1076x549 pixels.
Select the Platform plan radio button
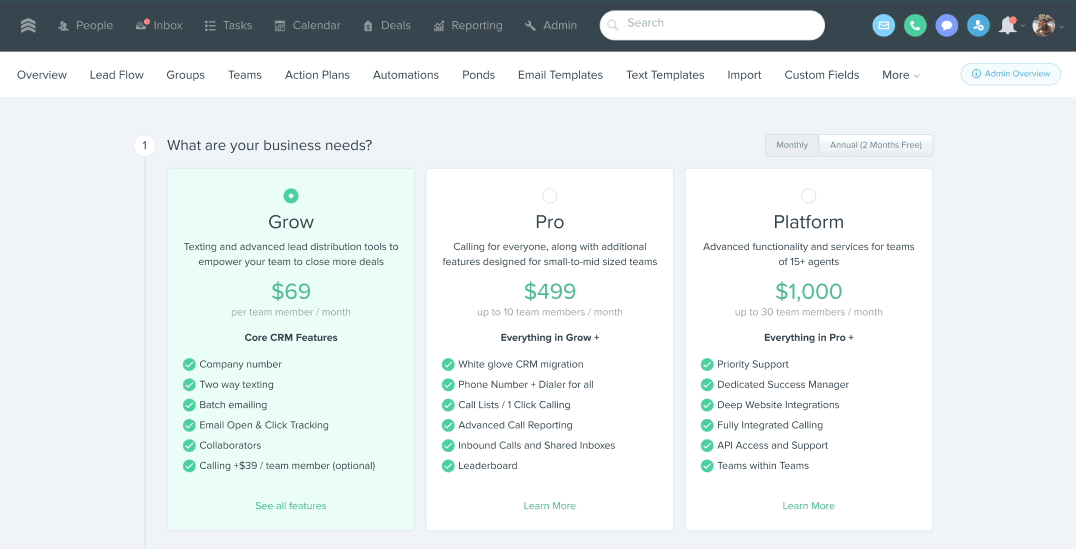(808, 196)
